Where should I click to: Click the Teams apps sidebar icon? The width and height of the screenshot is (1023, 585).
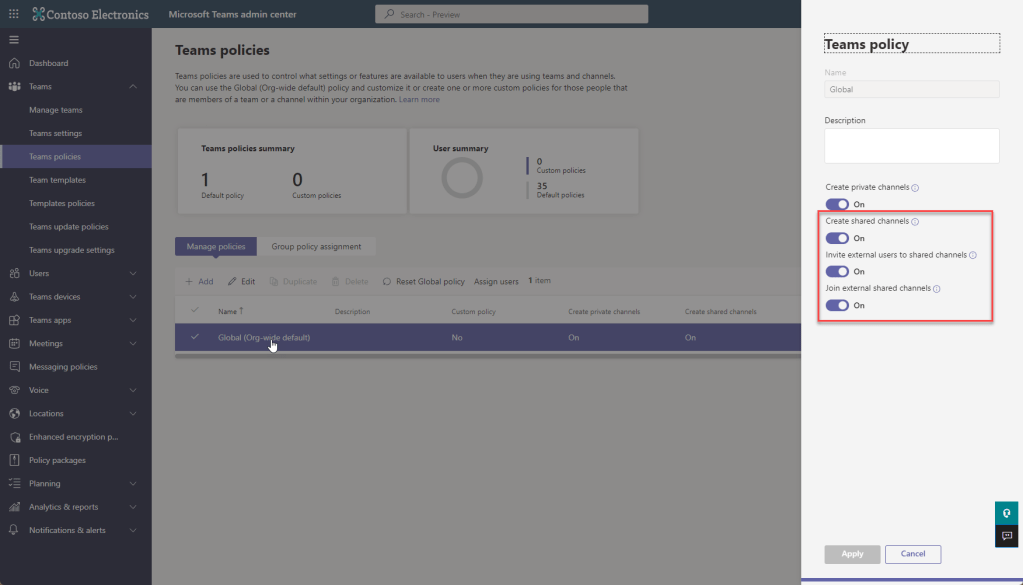coord(14,320)
